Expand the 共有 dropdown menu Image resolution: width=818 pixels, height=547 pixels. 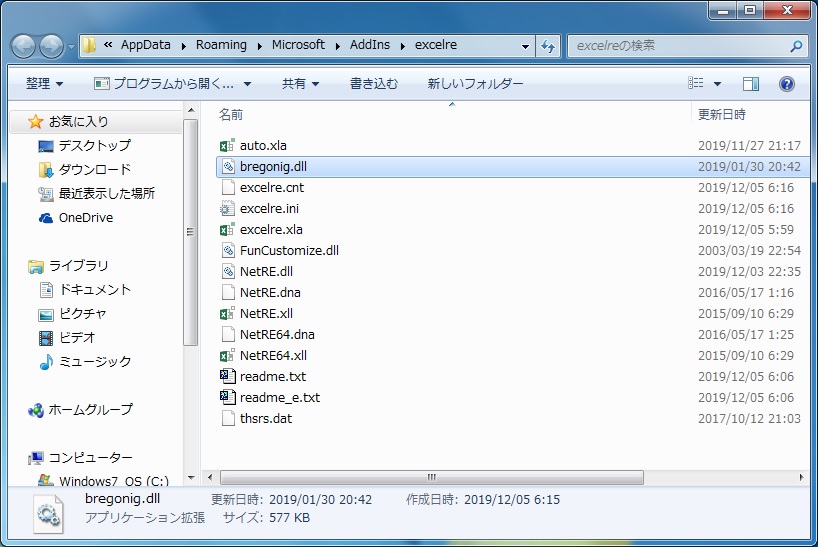click(300, 84)
